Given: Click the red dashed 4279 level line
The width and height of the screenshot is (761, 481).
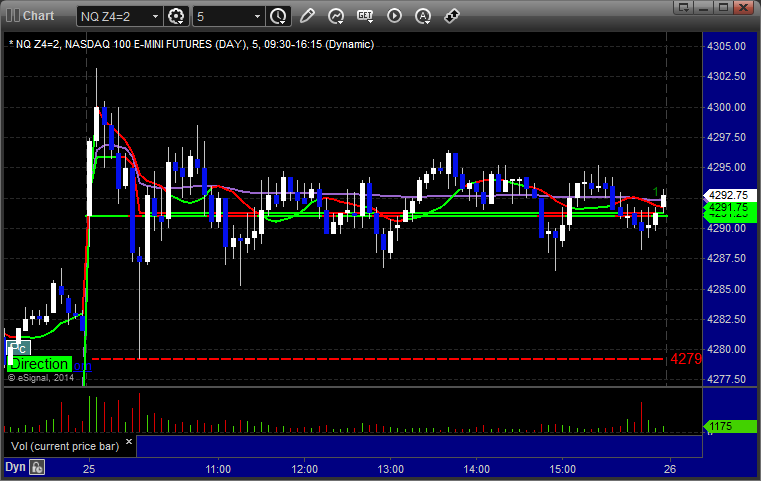Looking at the screenshot, I should (379, 359).
